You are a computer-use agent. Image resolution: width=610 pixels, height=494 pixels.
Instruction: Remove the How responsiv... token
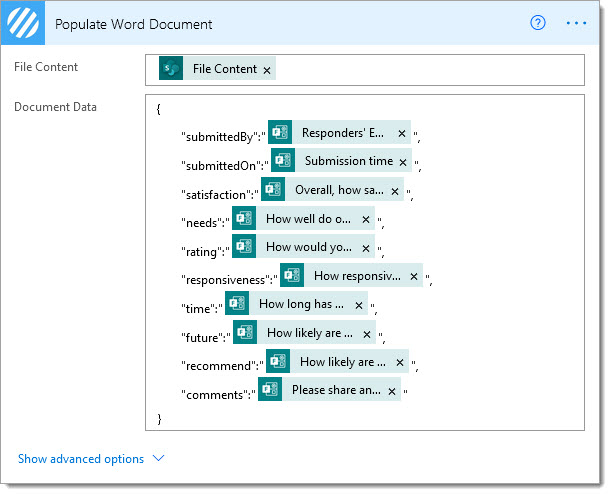tap(414, 277)
